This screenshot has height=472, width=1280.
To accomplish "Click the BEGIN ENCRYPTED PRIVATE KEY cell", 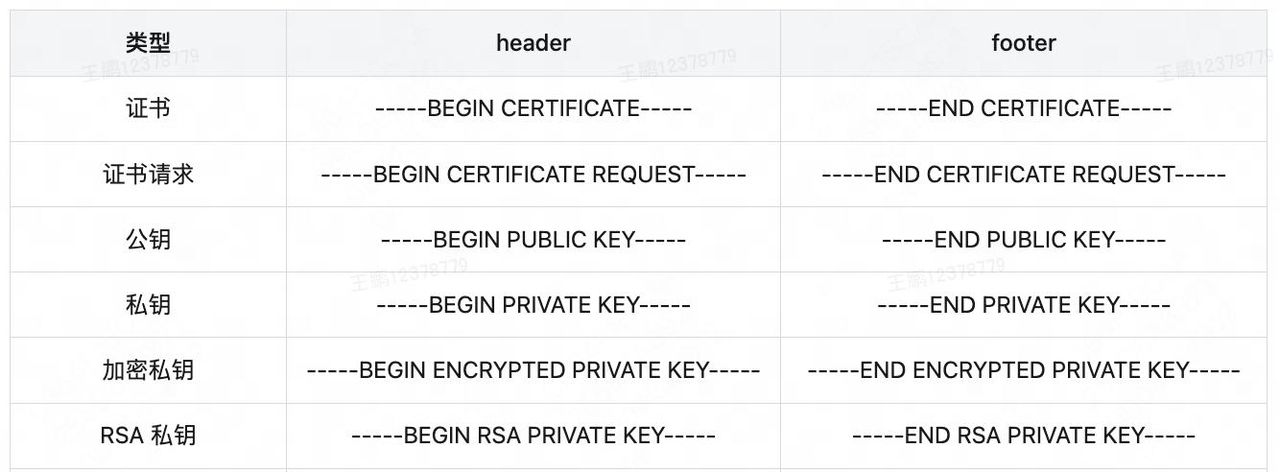I will point(533,370).
